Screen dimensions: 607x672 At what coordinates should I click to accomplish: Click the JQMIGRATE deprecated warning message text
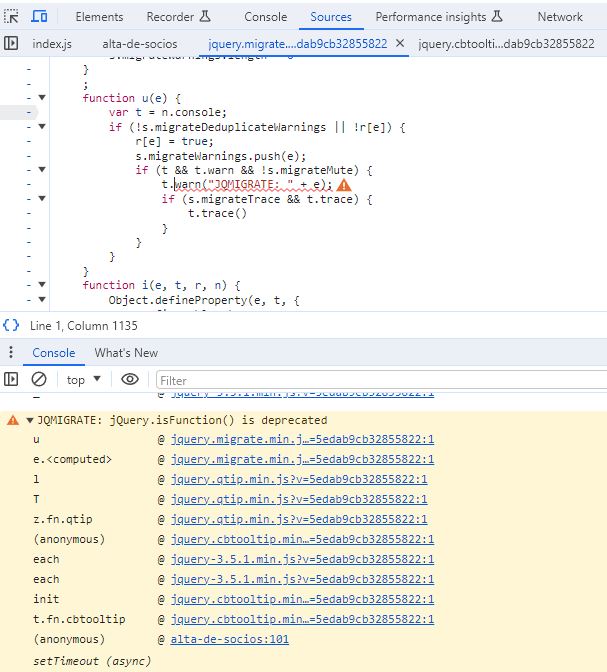[x=182, y=420]
